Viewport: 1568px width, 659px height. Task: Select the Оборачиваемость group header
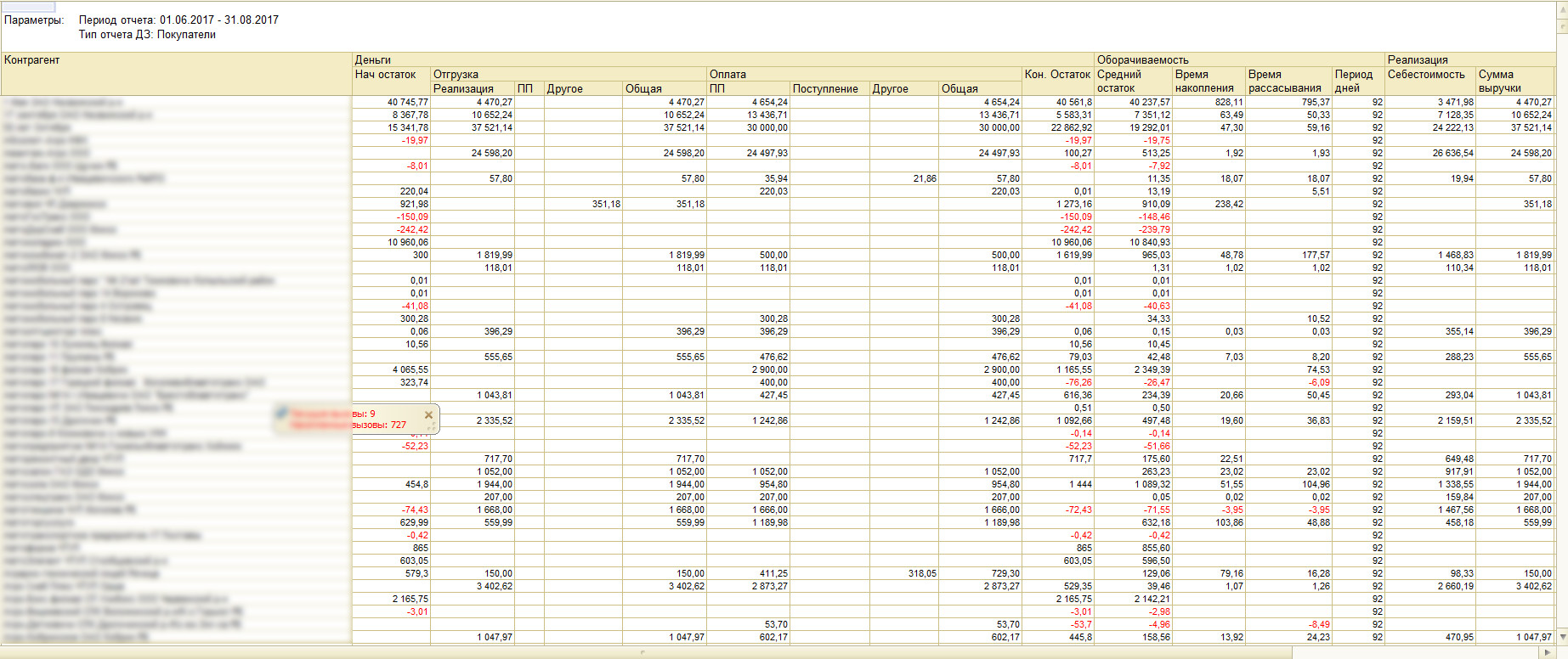1142,60
